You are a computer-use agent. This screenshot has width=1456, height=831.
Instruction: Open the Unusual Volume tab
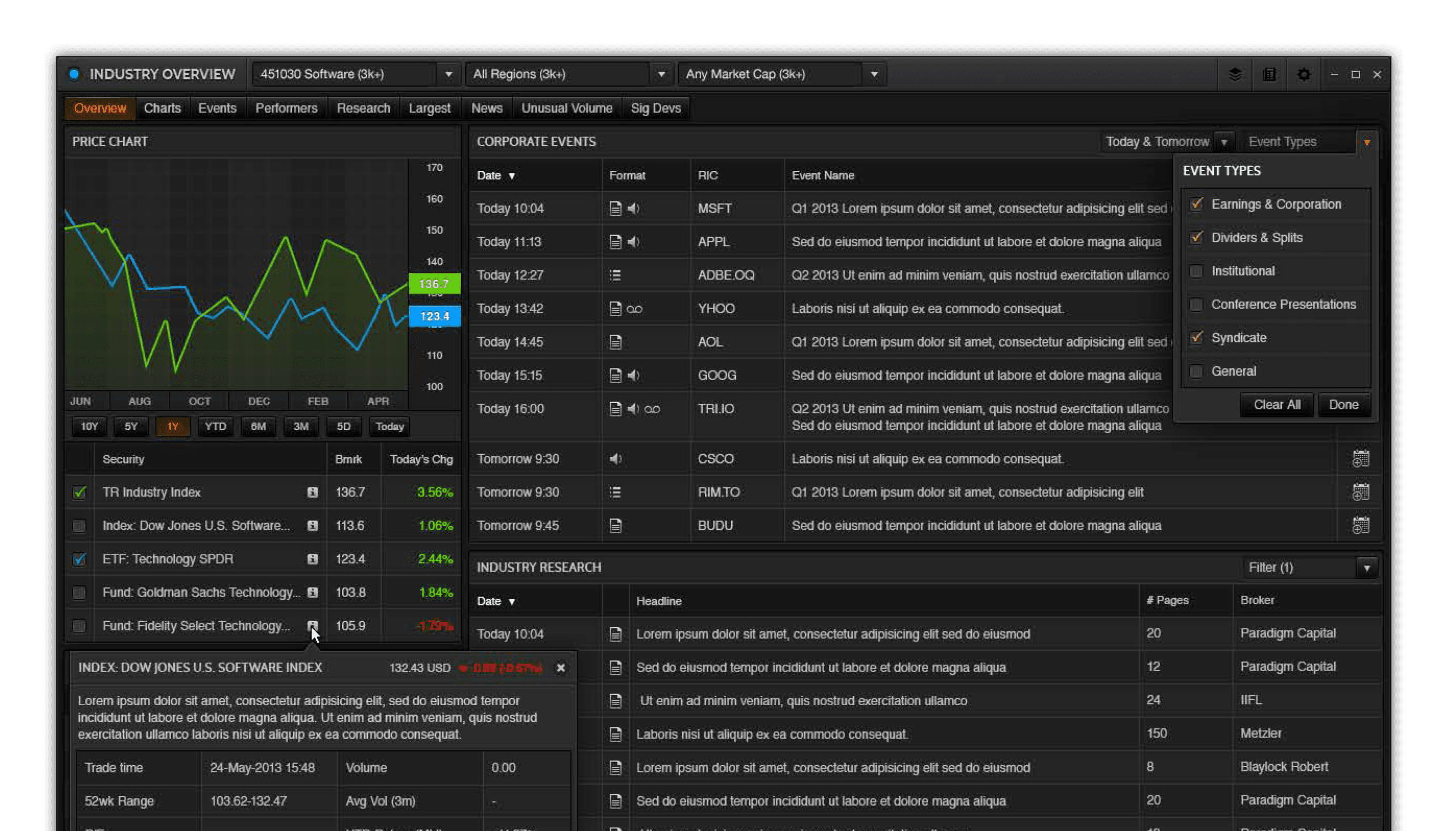566,109
